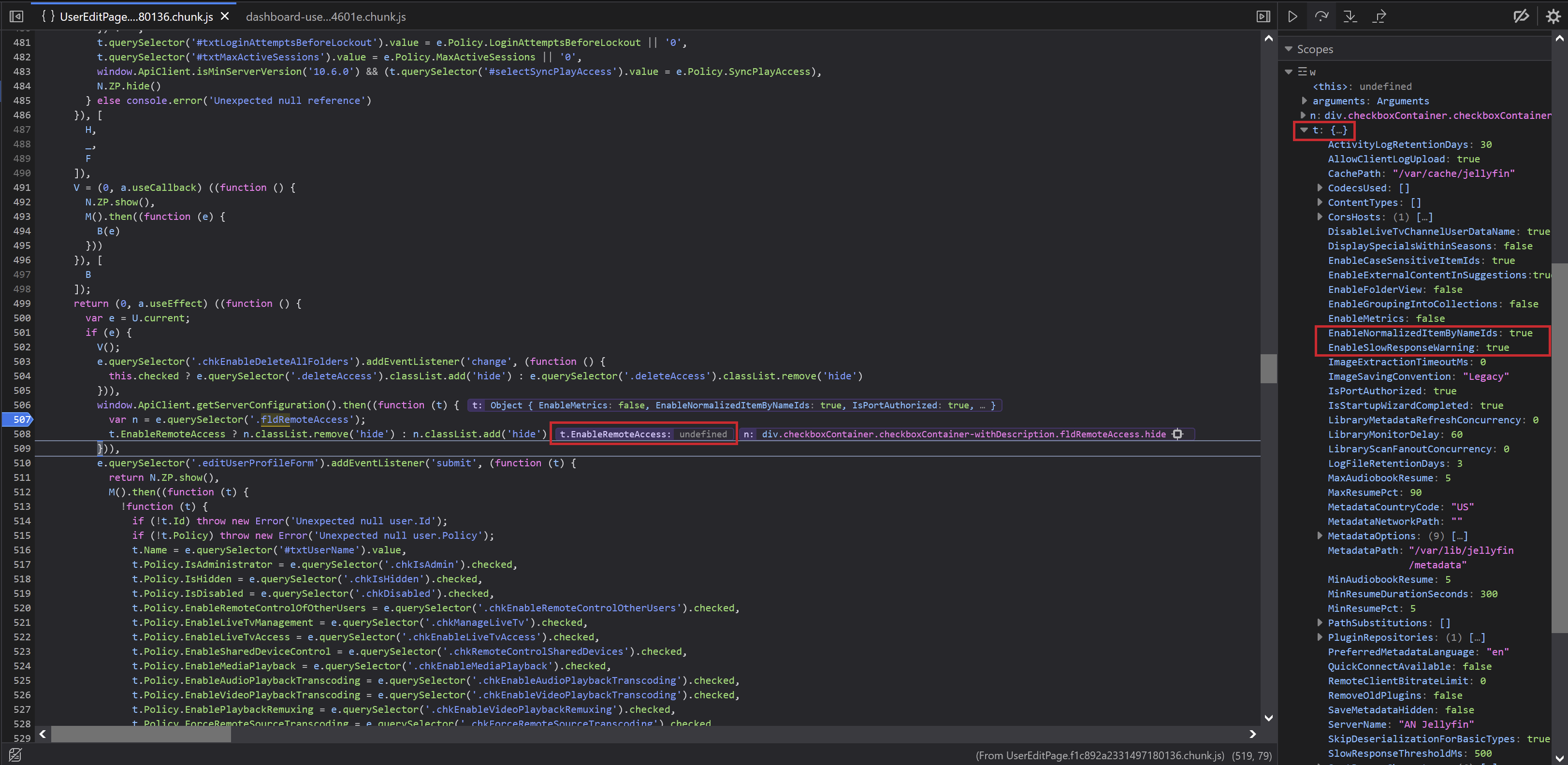Click the editor horizontal scrollbar thumb

click(140, 735)
